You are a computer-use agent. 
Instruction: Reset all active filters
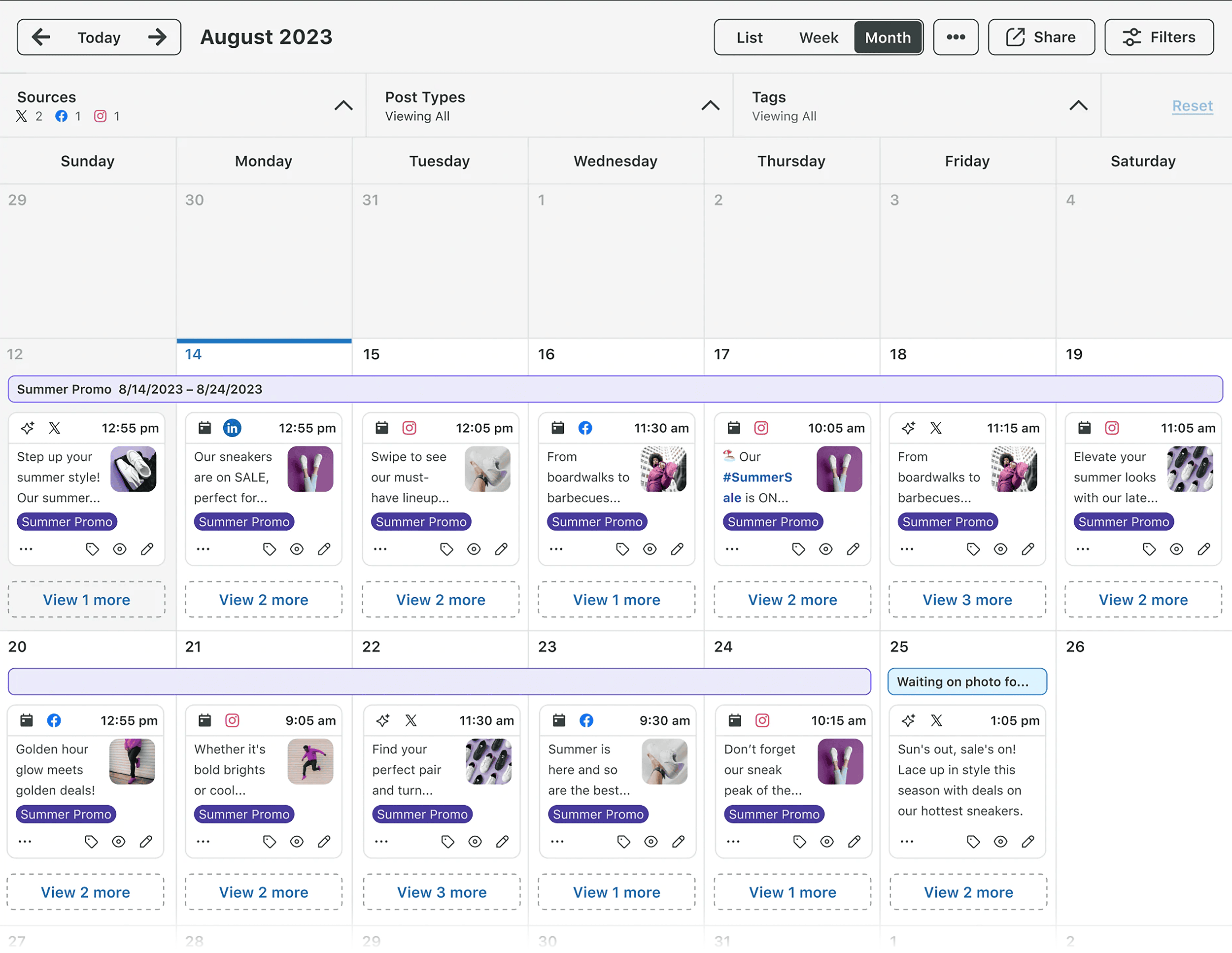(1192, 105)
